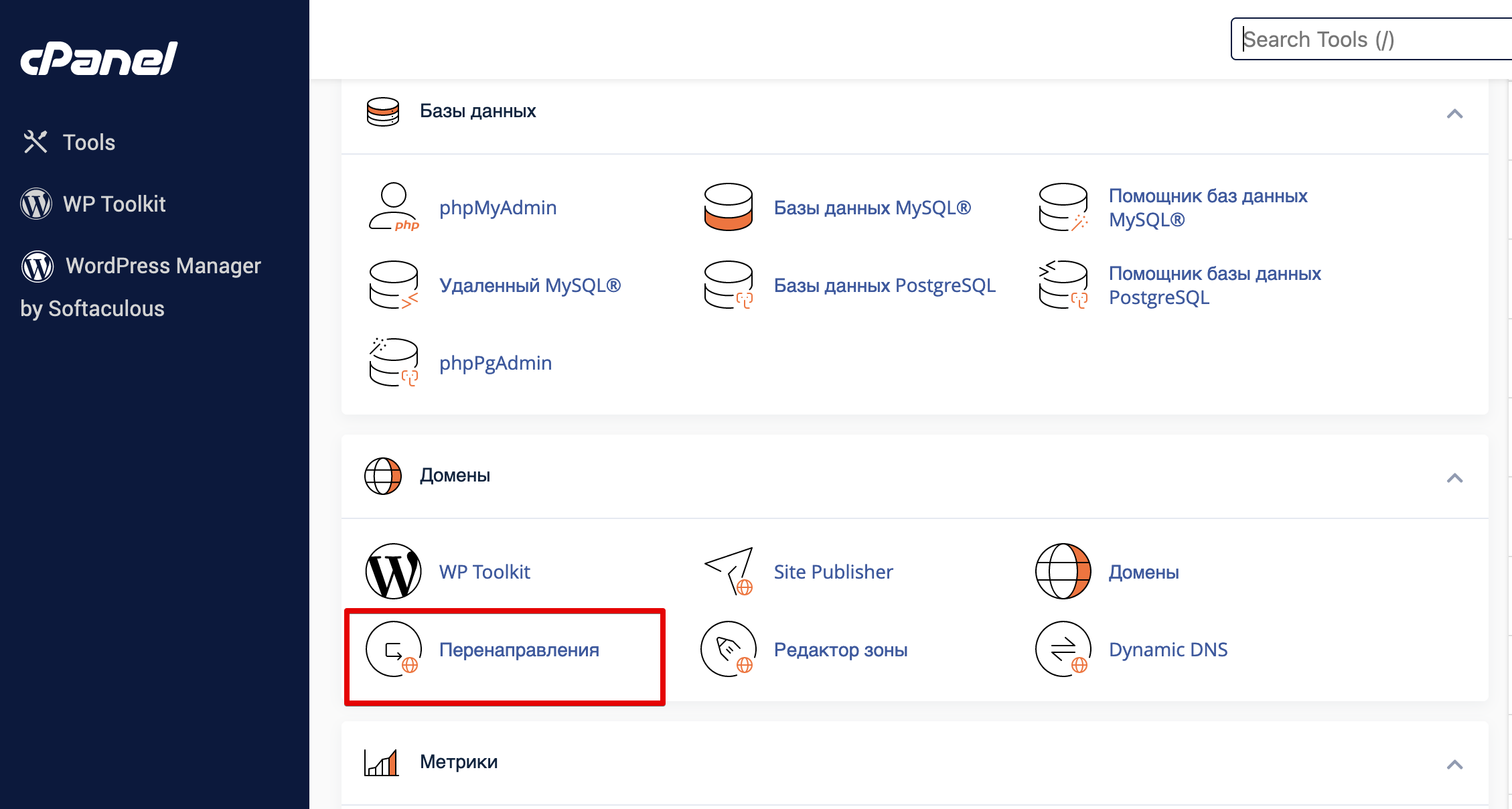Open the phpPgAdmin icon
The width and height of the screenshot is (1512, 809).
394,363
